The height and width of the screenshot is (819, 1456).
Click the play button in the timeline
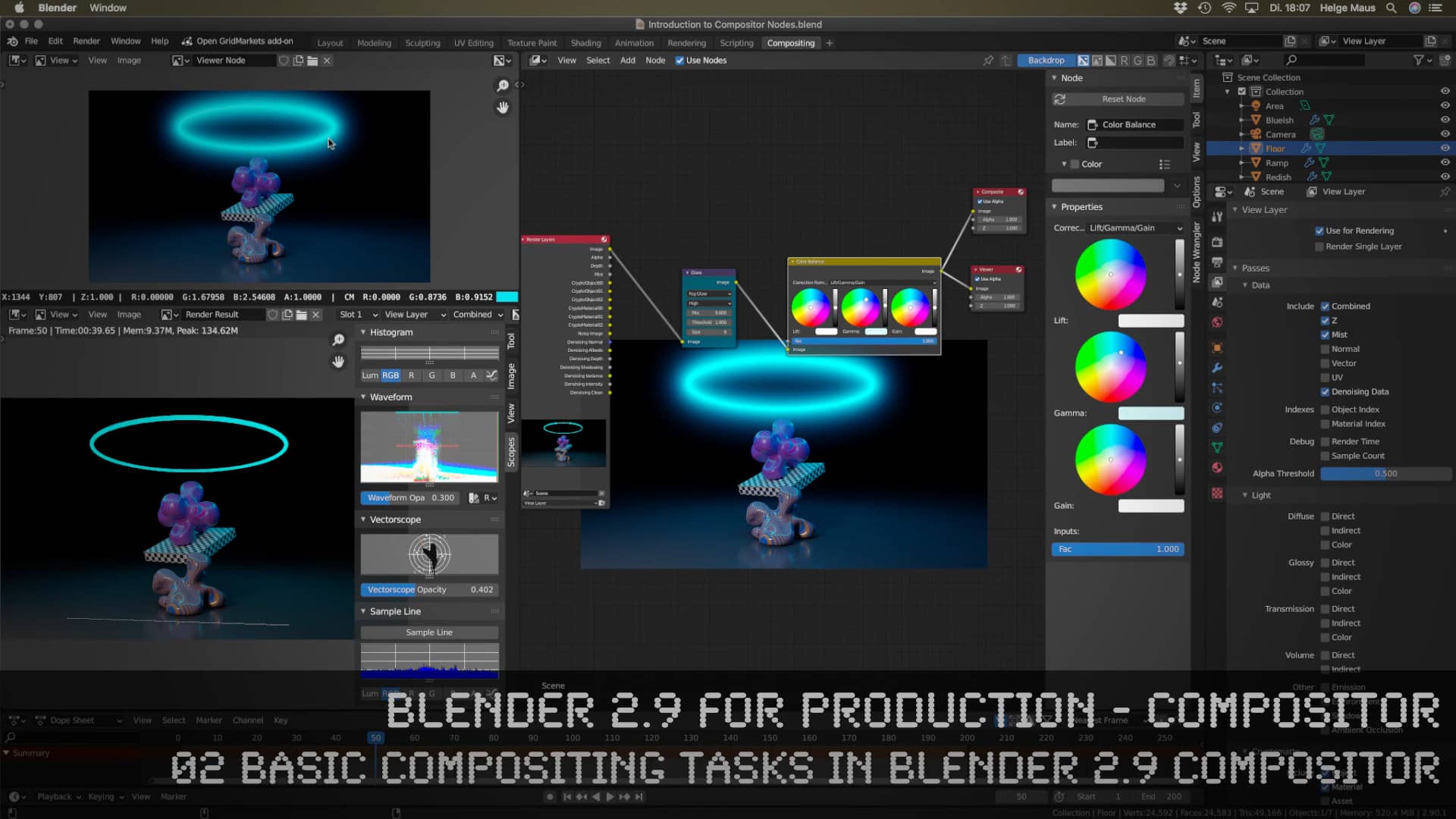[610, 796]
